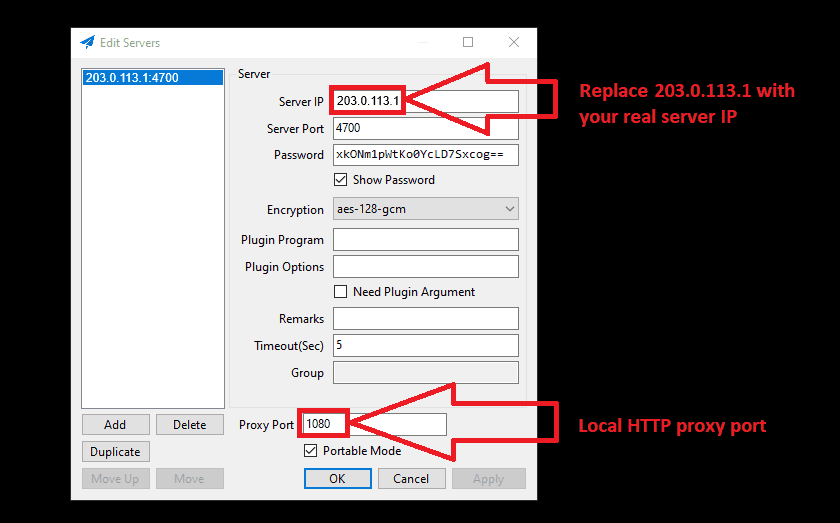Cancel editing the servers
The height and width of the screenshot is (523, 840).
pos(411,479)
